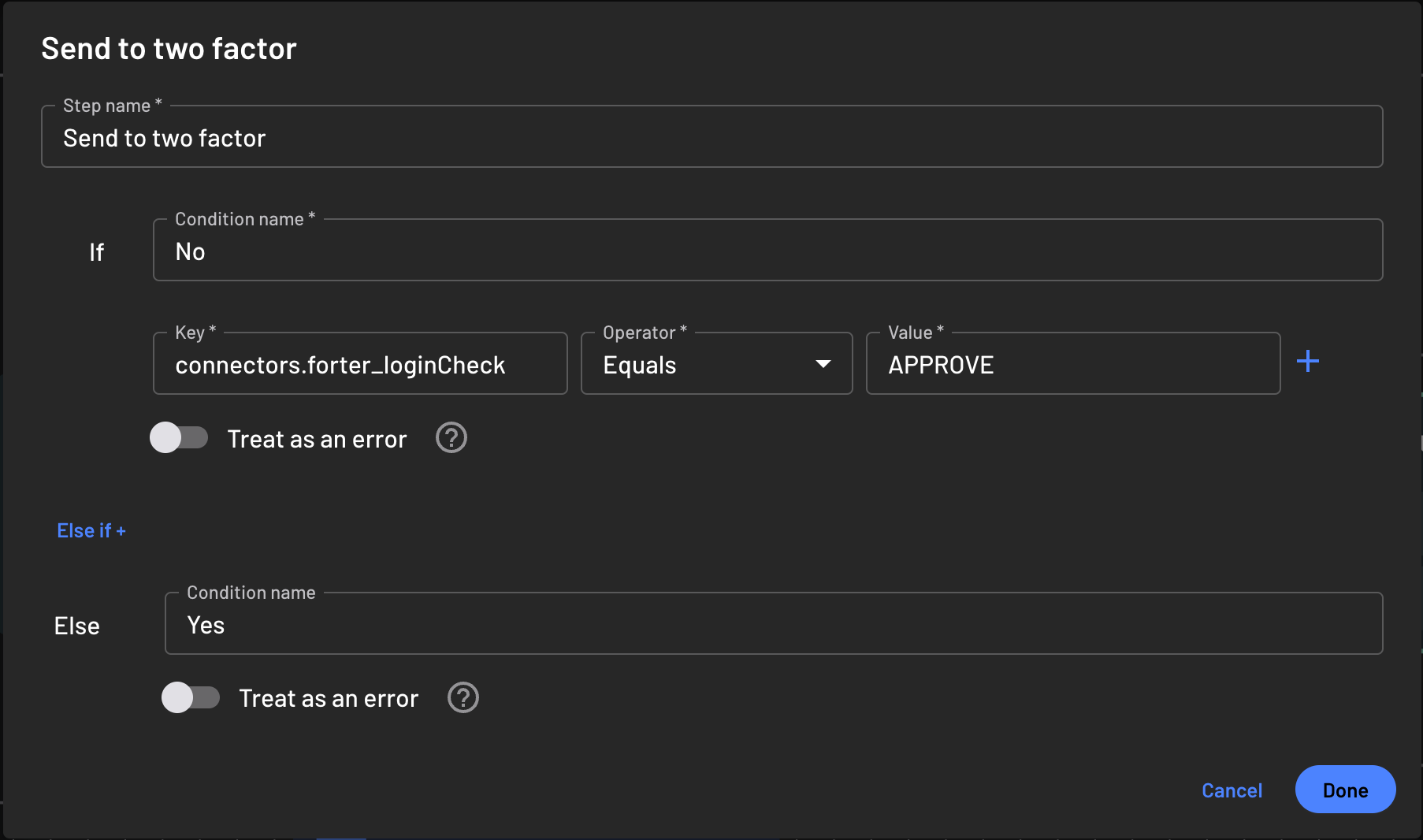Edit the If condition name 'No'
Image resolution: width=1423 pixels, height=840 pixels.
(767, 251)
